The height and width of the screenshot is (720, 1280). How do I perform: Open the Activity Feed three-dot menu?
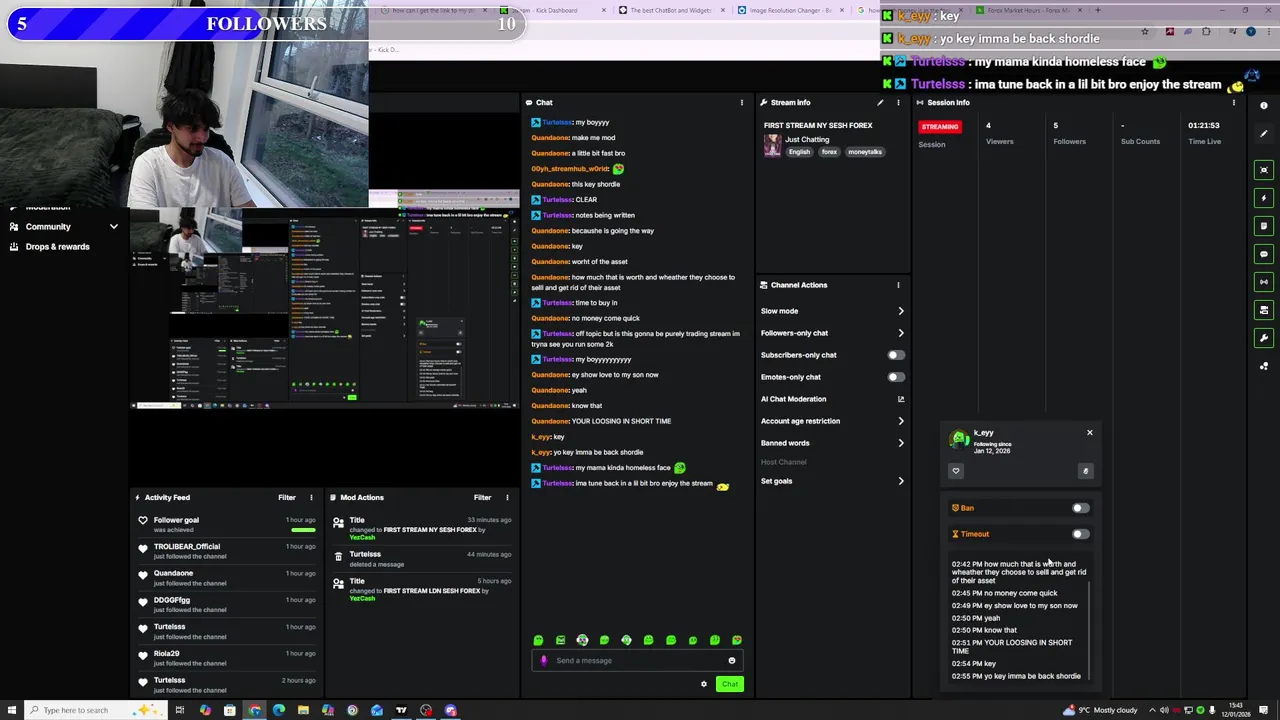[x=311, y=497]
